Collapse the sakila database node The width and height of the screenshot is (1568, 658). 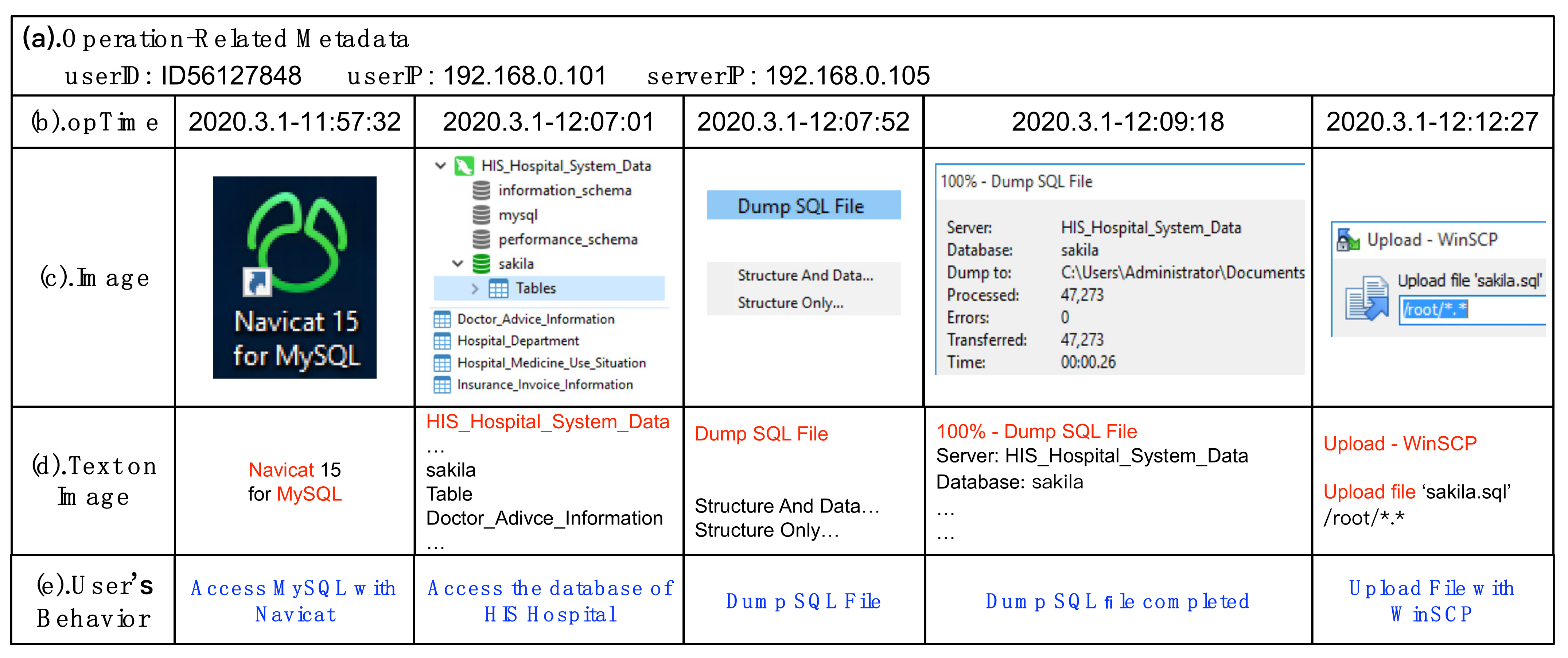click(458, 264)
